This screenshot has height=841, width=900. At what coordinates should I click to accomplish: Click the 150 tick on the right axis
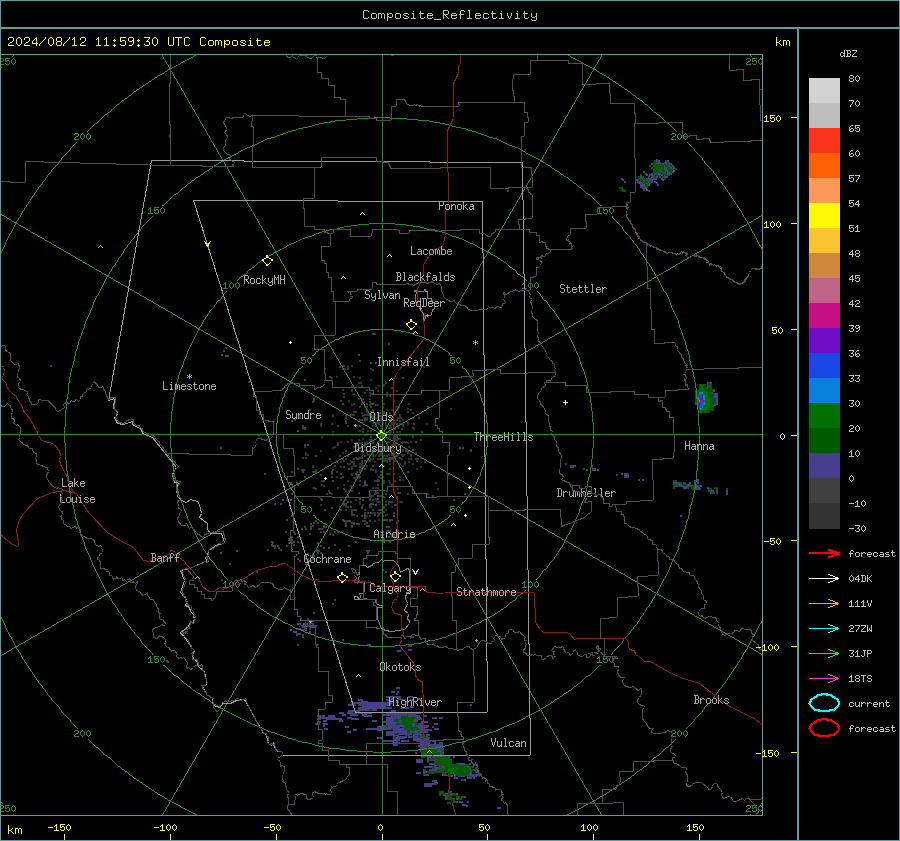pos(773,118)
